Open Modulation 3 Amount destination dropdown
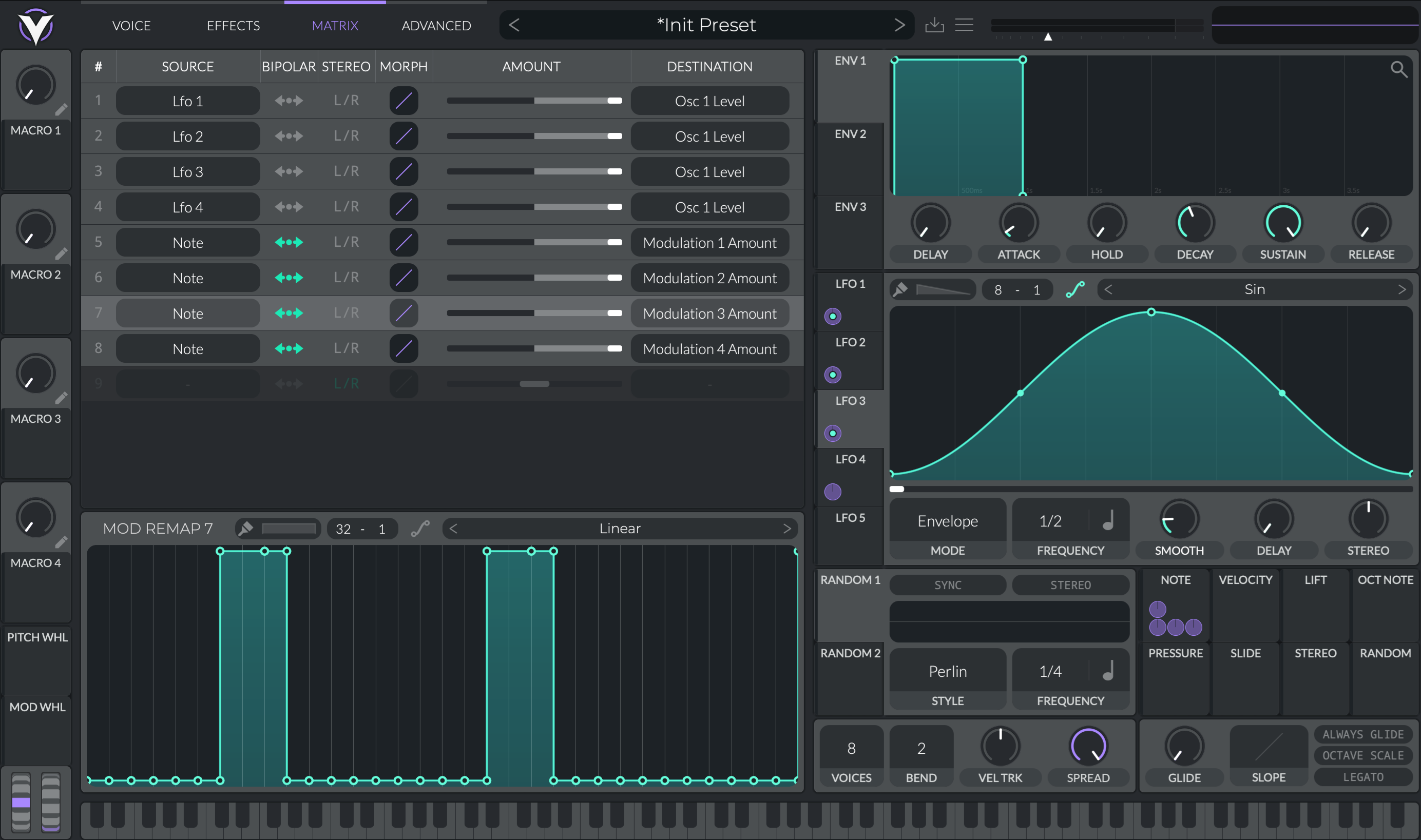This screenshot has height=840, width=1421. (710, 313)
